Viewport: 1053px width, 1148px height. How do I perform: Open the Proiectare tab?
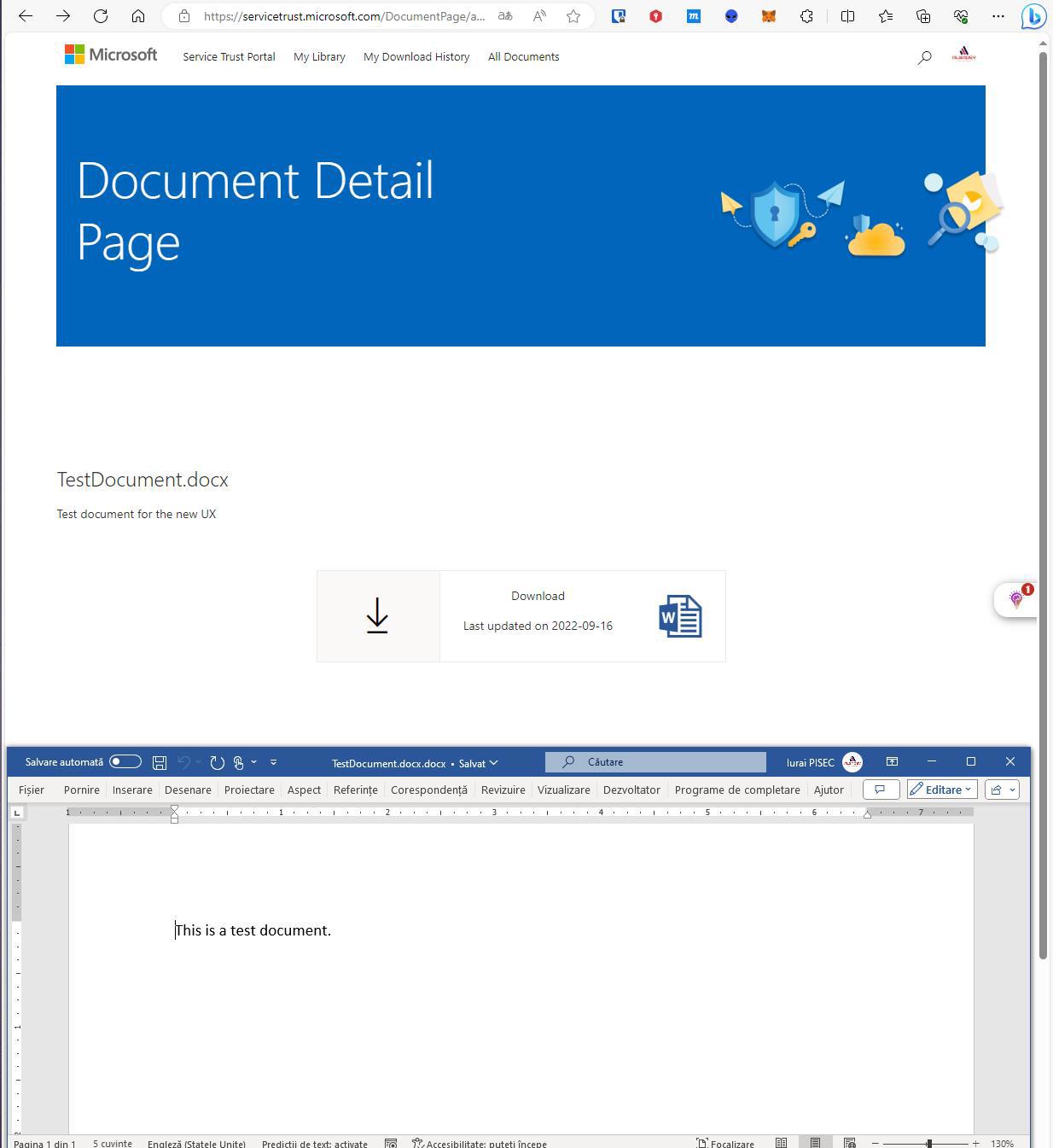tap(249, 790)
